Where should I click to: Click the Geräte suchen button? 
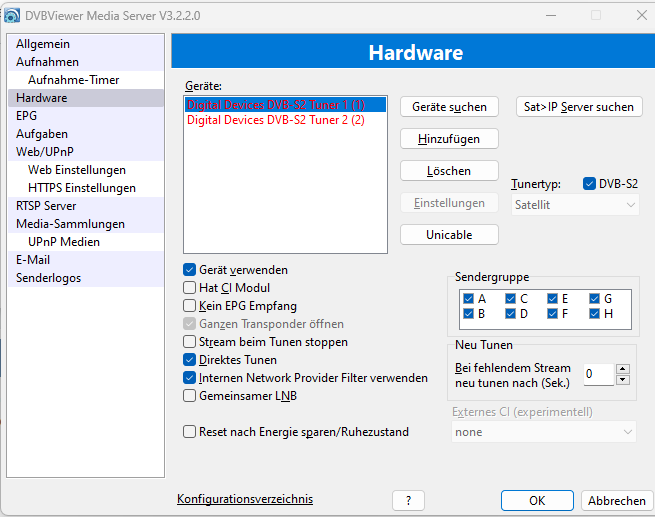[449, 107]
